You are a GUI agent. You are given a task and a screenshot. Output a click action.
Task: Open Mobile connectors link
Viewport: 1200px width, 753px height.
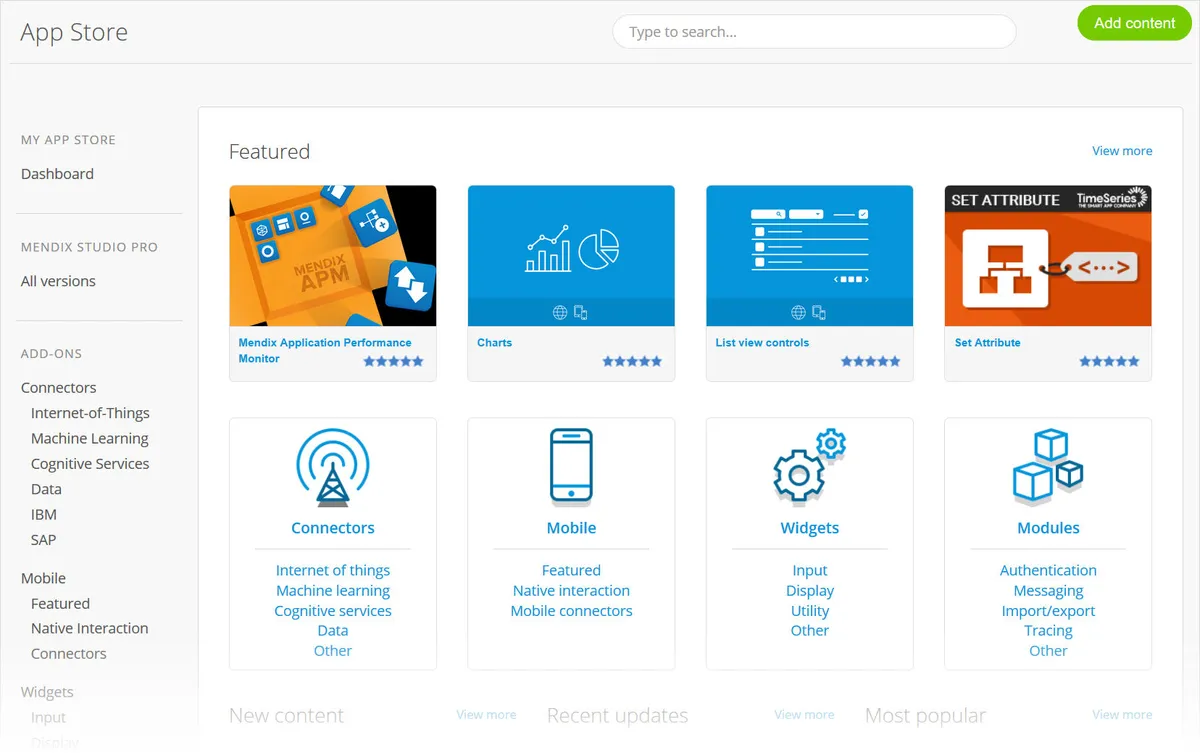pyautogui.click(x=571, y=611)
